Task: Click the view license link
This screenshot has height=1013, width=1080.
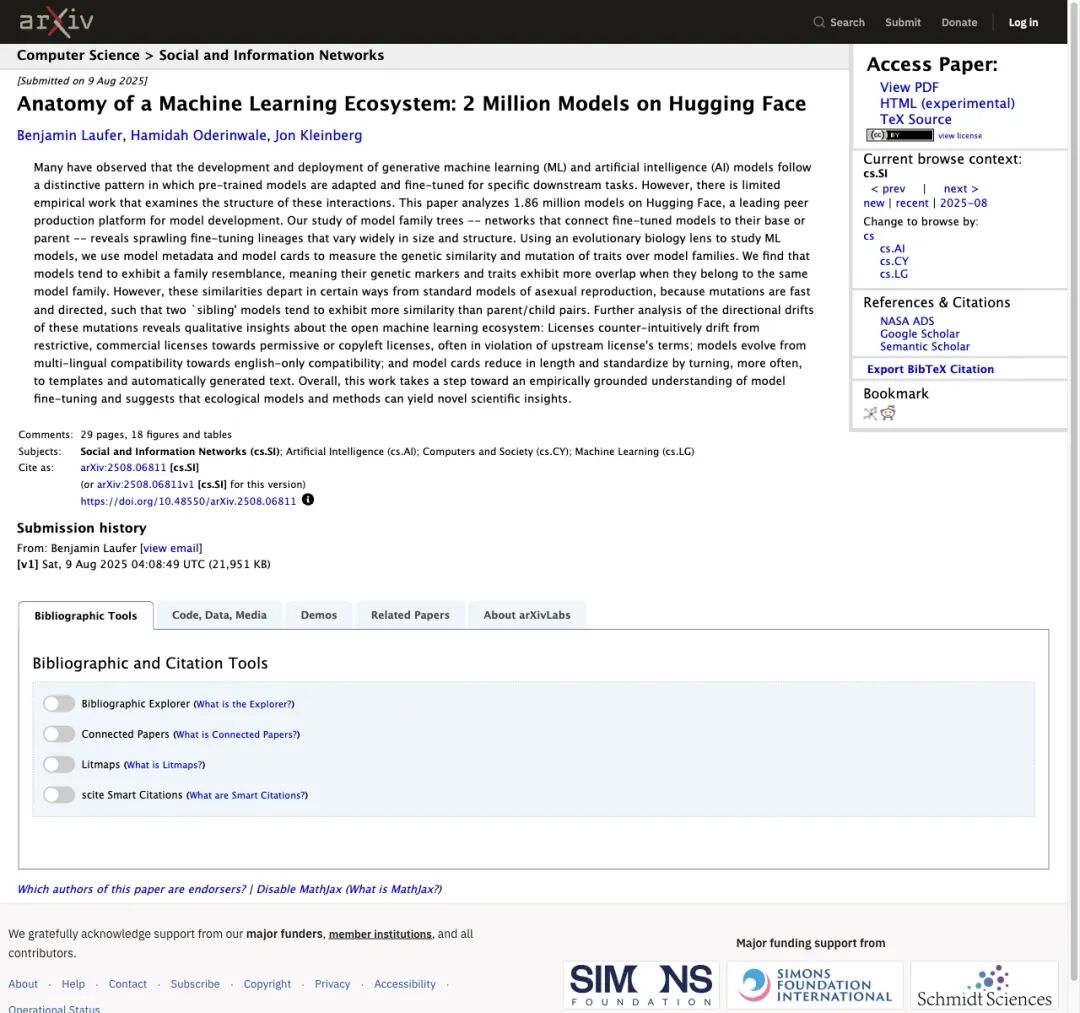Action: pyautogui.click(x=960, y=136)
